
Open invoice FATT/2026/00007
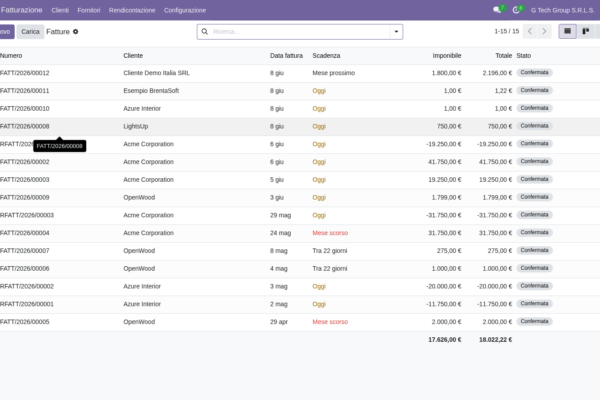point(25,251)
